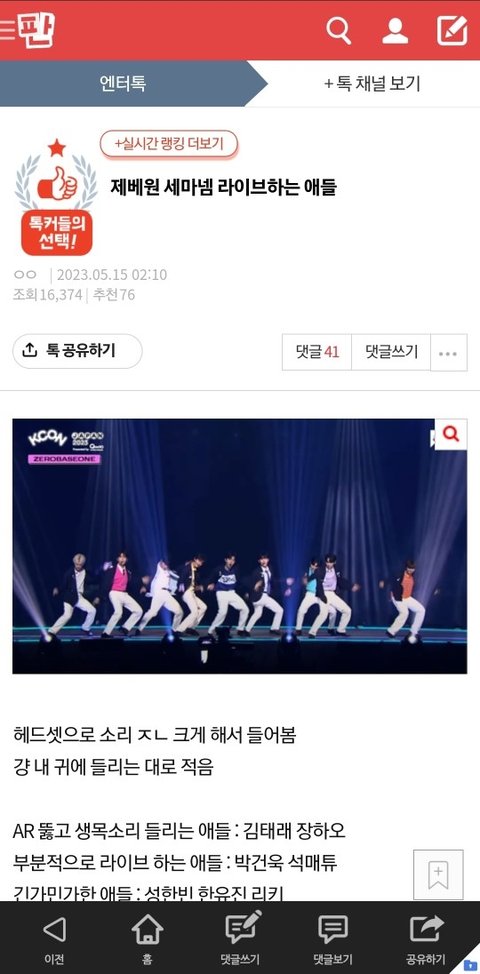This screenshot has width=480, height=974.
Task: Open the hamburger menu icon
Action: 7,30
